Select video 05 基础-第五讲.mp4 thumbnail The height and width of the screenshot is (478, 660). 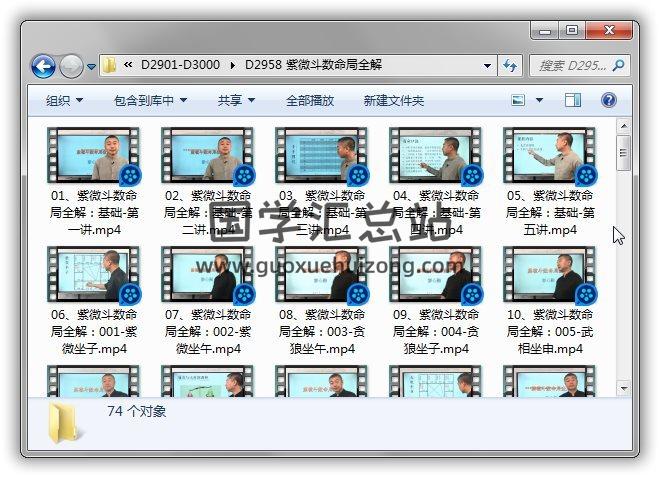click(x=549, y=156)
